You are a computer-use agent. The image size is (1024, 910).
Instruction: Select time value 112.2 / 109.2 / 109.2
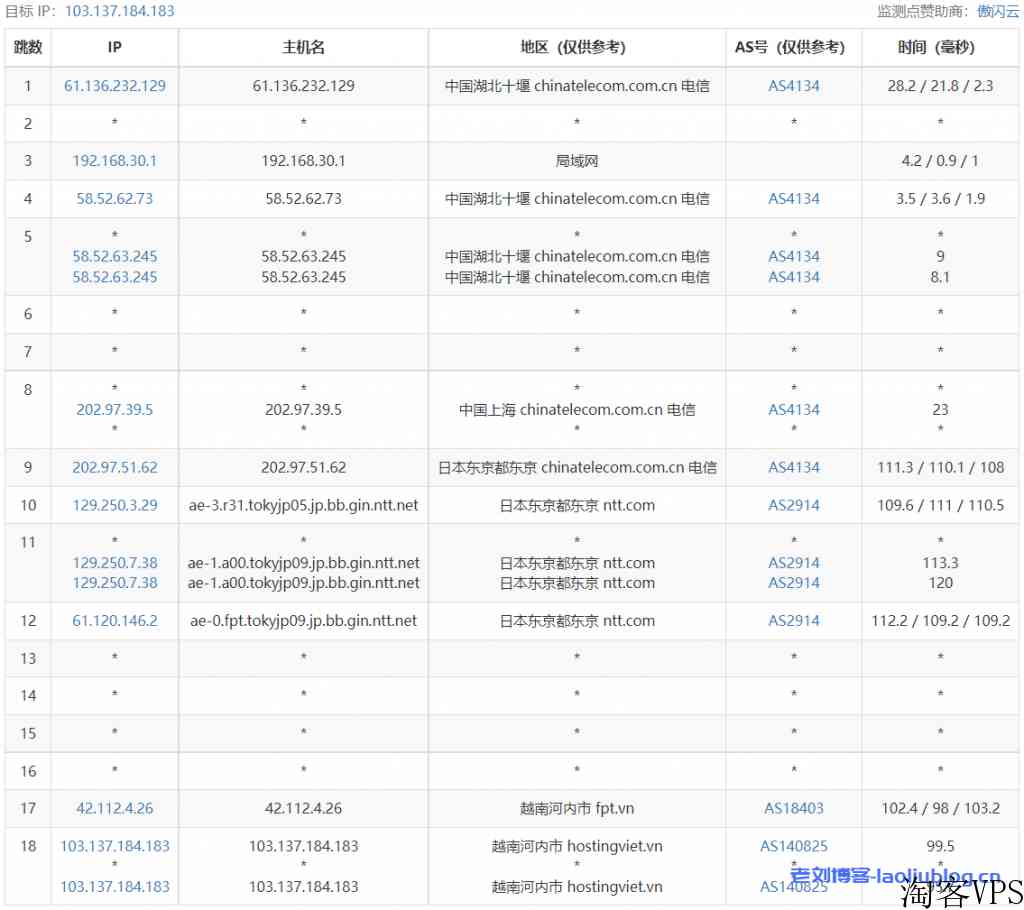[x=940, y=621]
